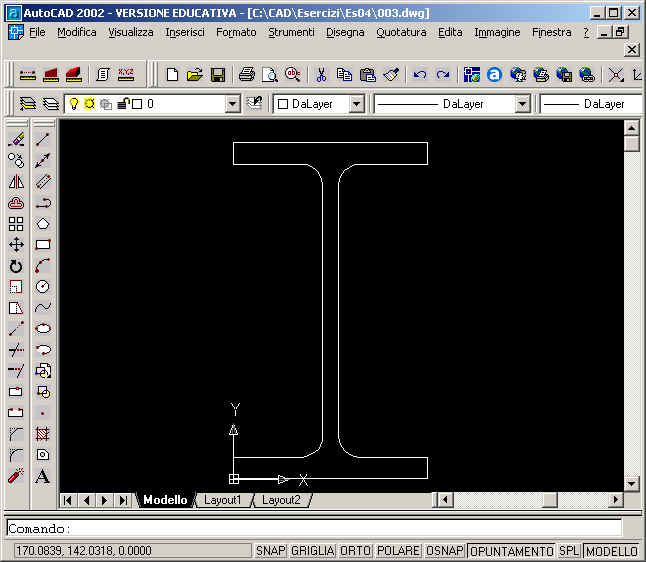The image size is (646, 562).
Task: Click the color DaLayer white swatch
Action: pos(283,104)
